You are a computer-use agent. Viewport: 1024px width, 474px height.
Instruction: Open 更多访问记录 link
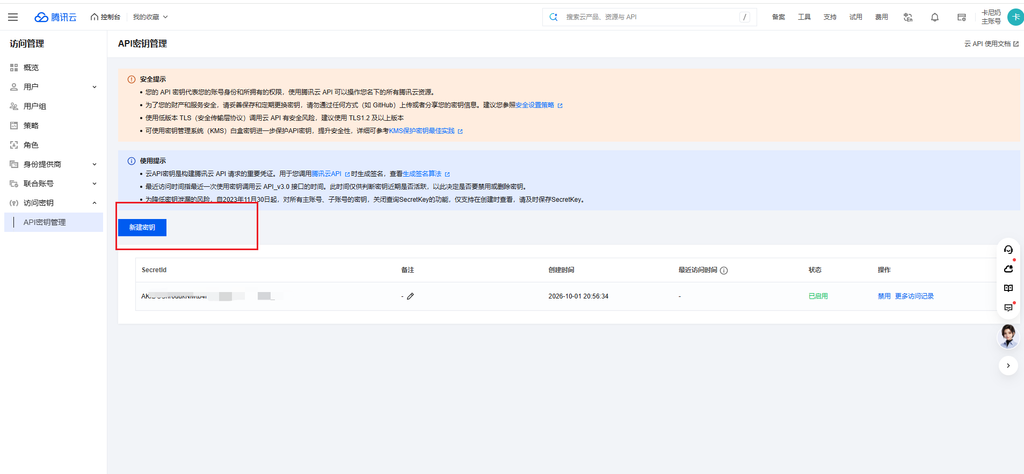[914, 296]
